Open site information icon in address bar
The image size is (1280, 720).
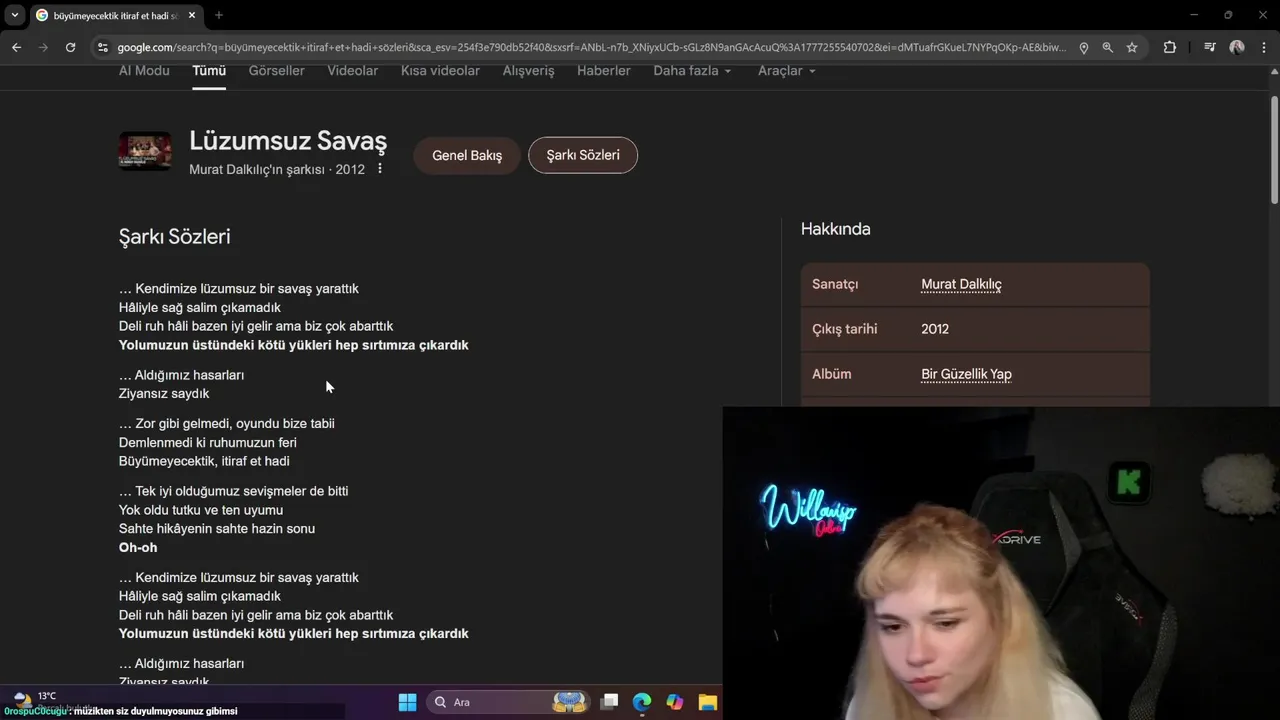point(102,47)
